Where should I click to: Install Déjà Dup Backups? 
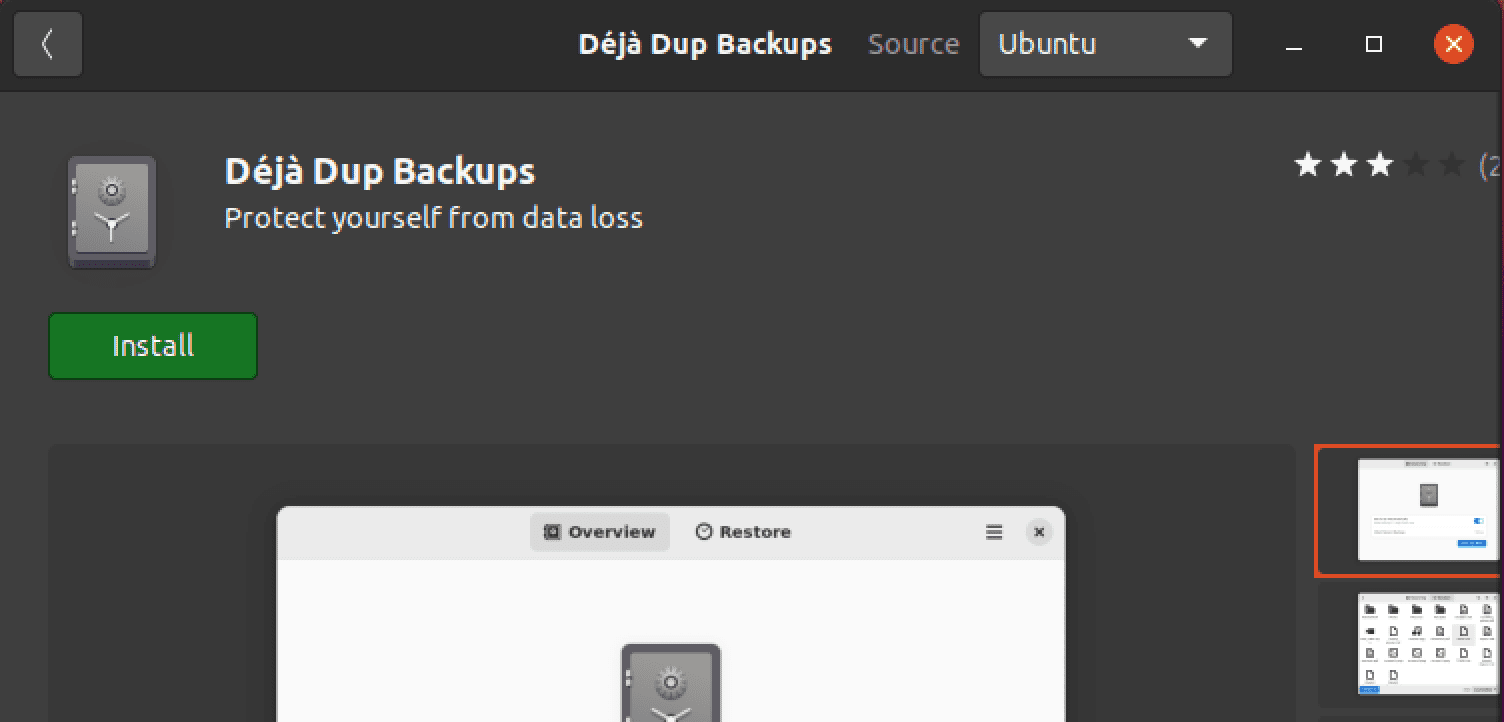(x=152, y=345)
